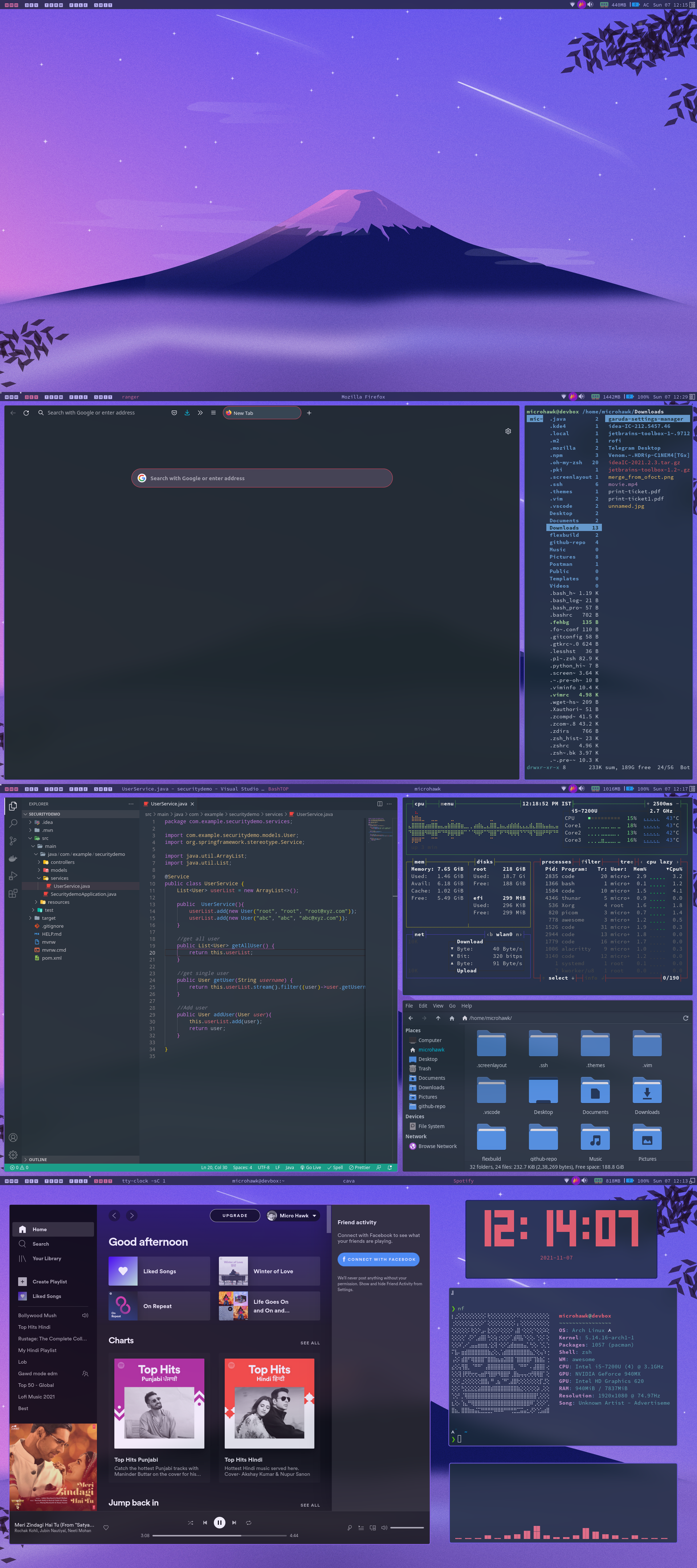Screen dimensions: 697x1568
Task: Toggle repeat in Spotify player
Action: [248, 1522]
